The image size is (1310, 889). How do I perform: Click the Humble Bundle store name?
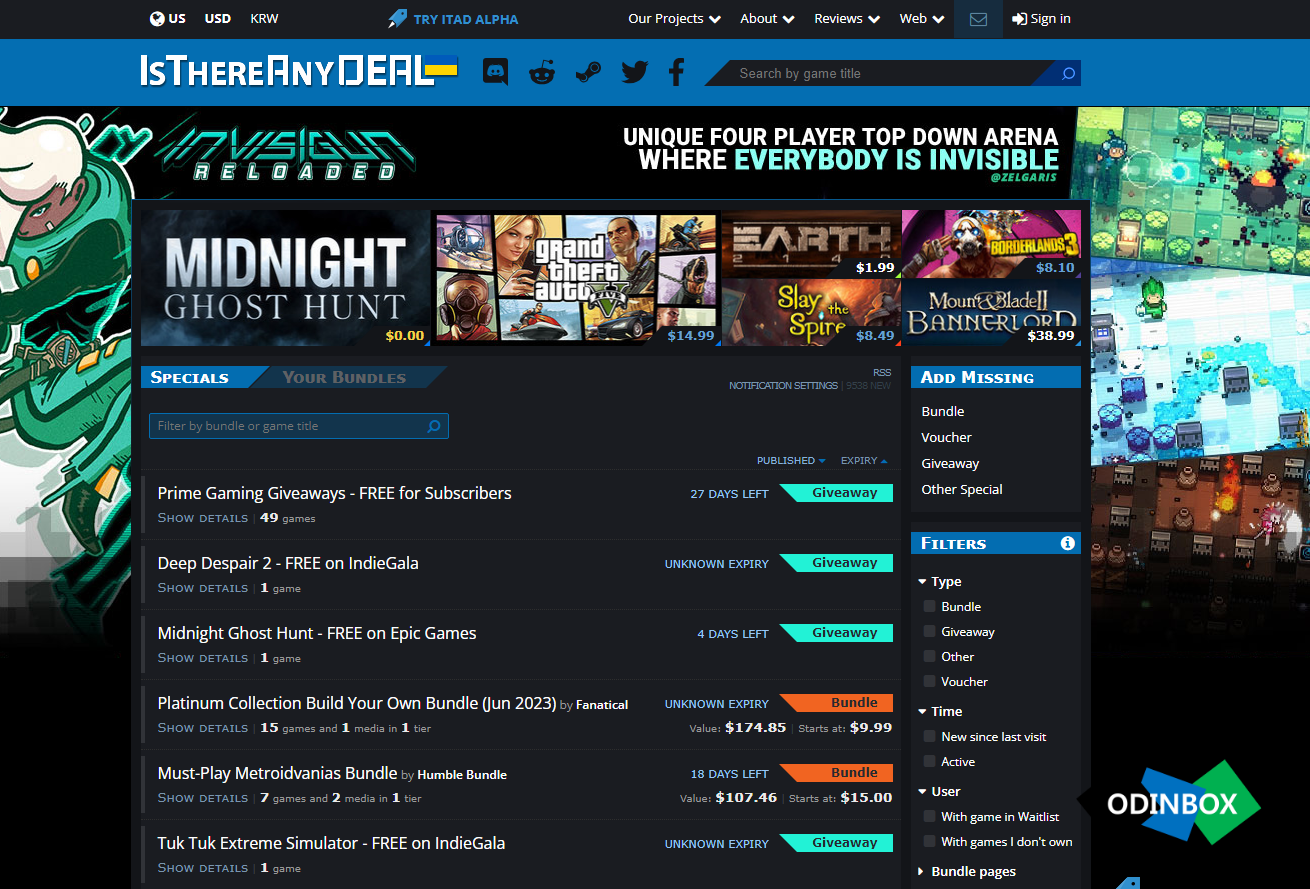(x=462, y=775)
